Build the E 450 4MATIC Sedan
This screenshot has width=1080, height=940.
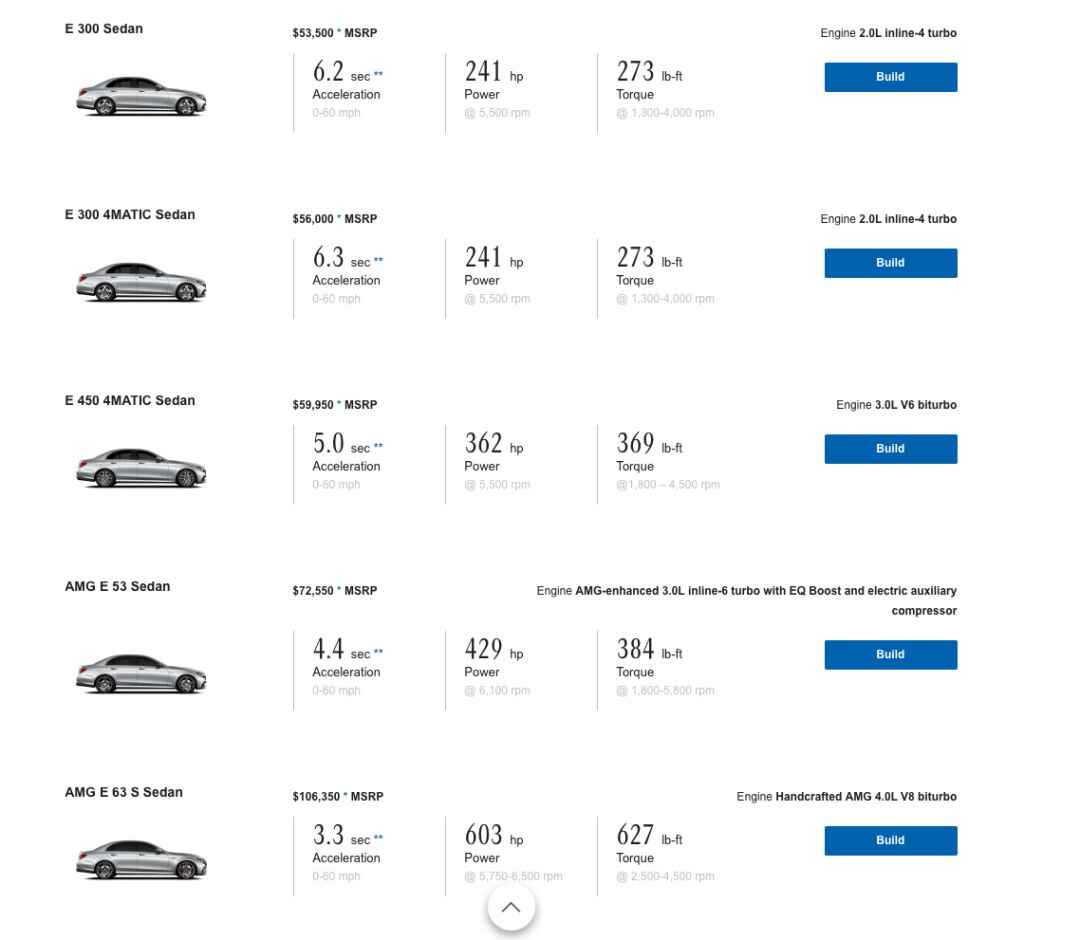point(891,449)
